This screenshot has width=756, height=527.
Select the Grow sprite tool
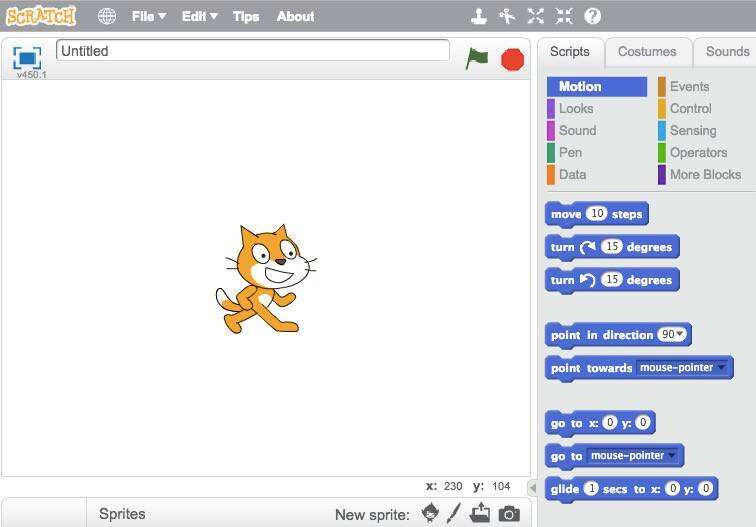[536, 16]
